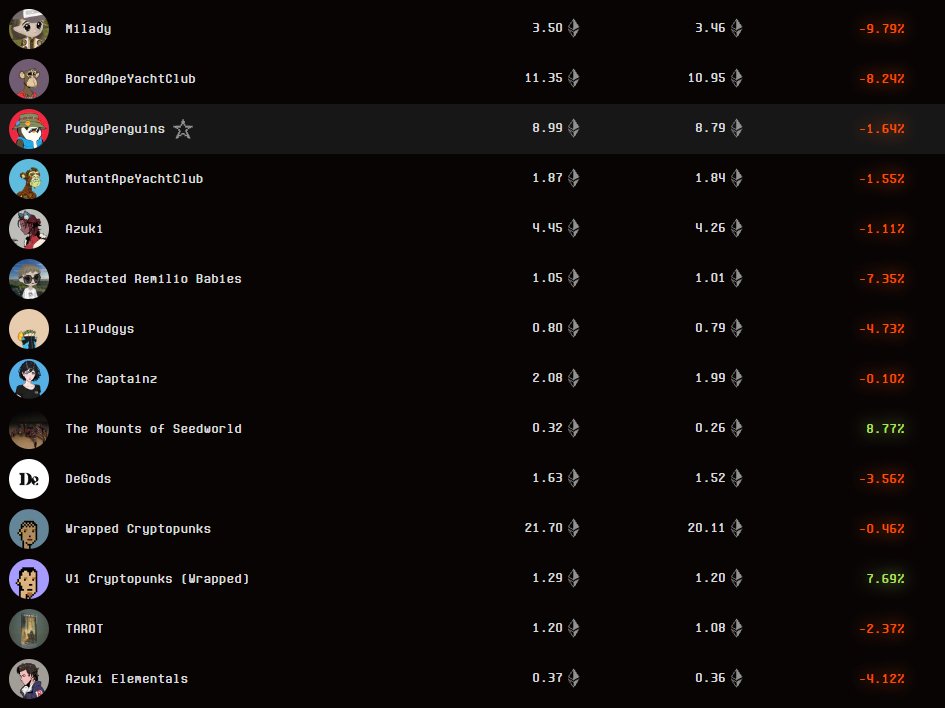Open the Redacted Remilio Babies name
This screenshot has width=945, height=708.
click(x=153, y=278)
